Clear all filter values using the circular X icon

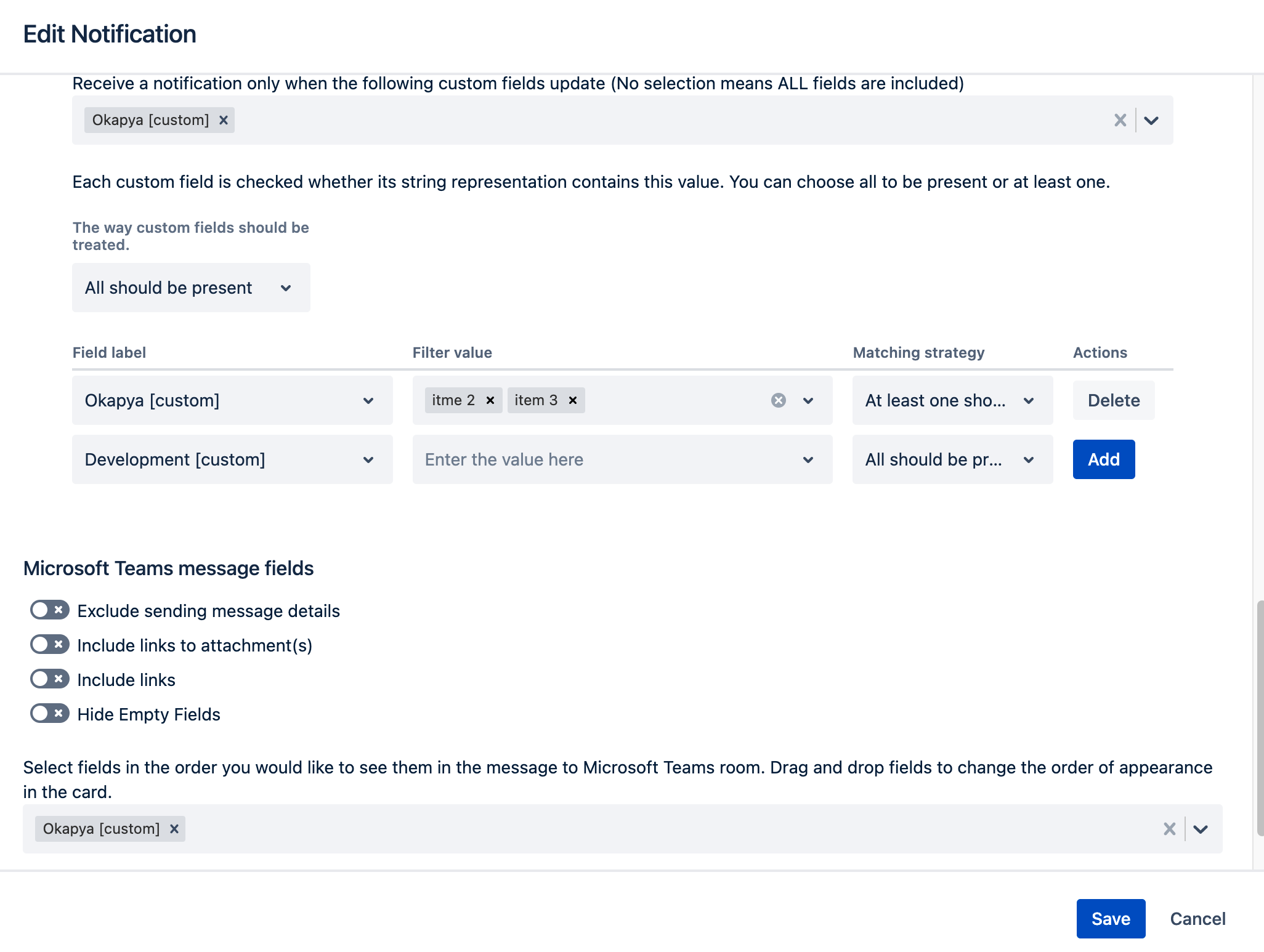pos(779,400)
